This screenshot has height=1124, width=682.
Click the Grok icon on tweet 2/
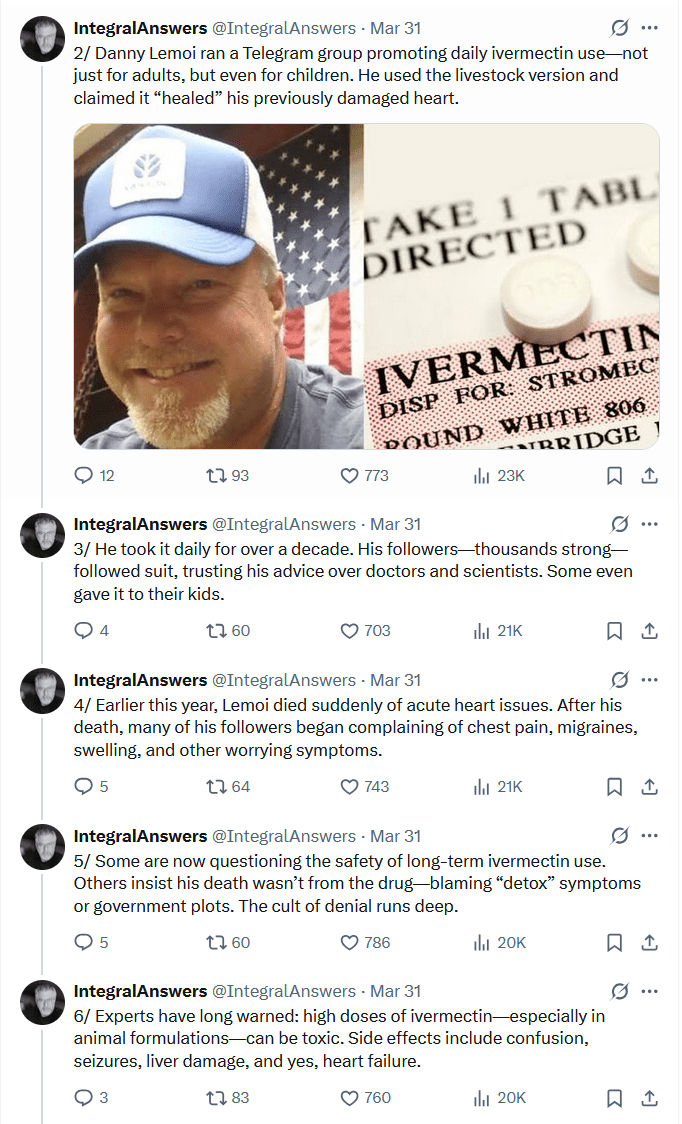[619, 28]
